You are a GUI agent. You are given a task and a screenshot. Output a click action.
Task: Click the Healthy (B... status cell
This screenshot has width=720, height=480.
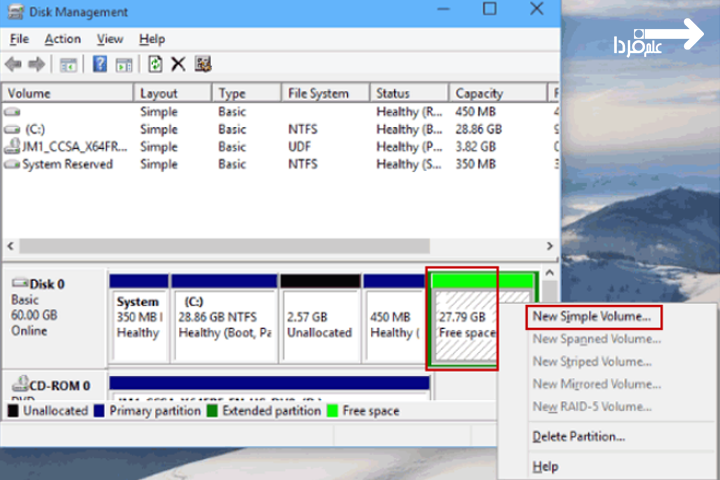point(409,130)
